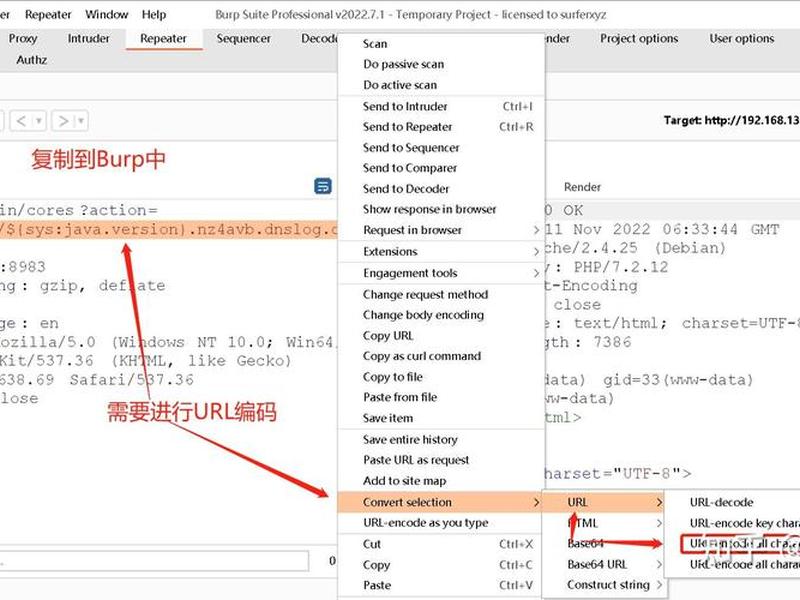Open history dropdown beside the > button

(x=81, y=121)
